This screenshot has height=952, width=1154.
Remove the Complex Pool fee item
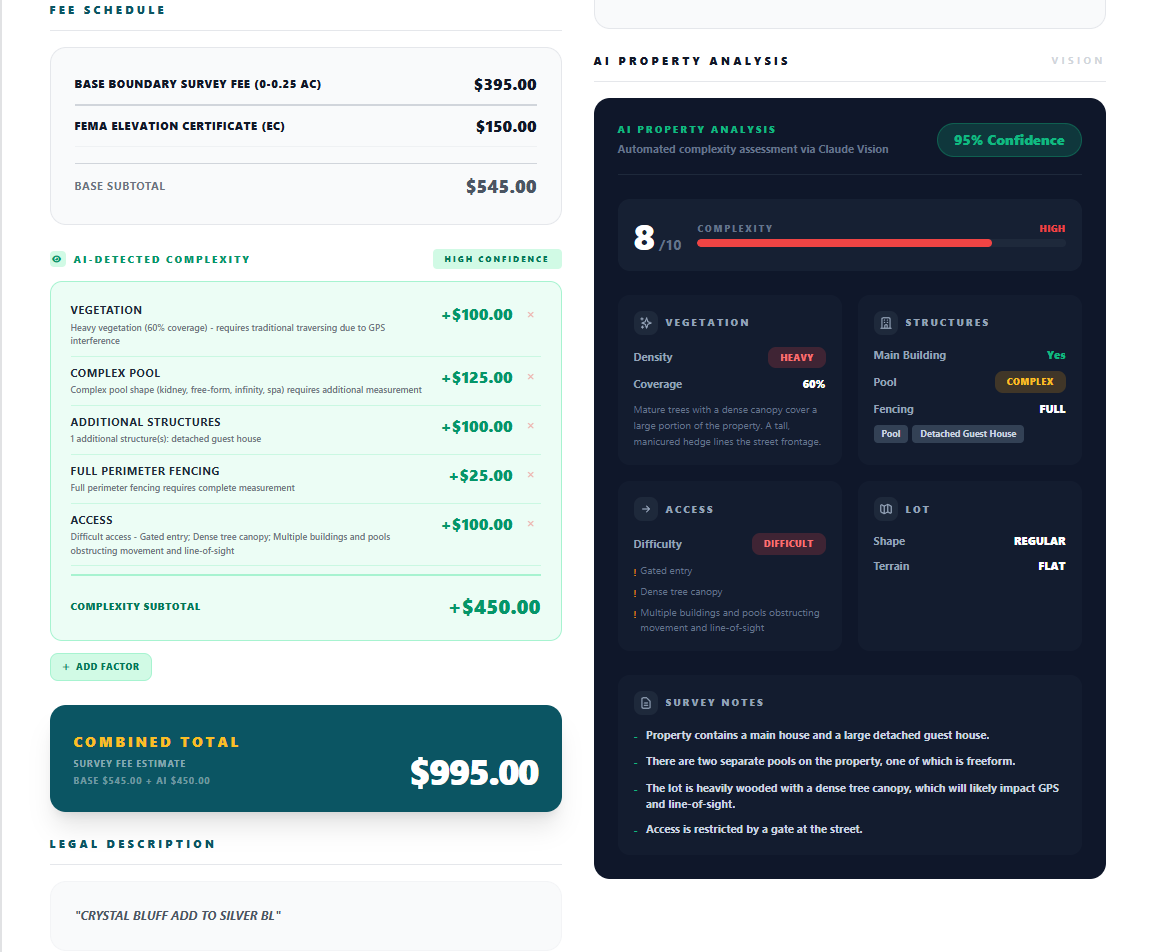coord(530,378)
